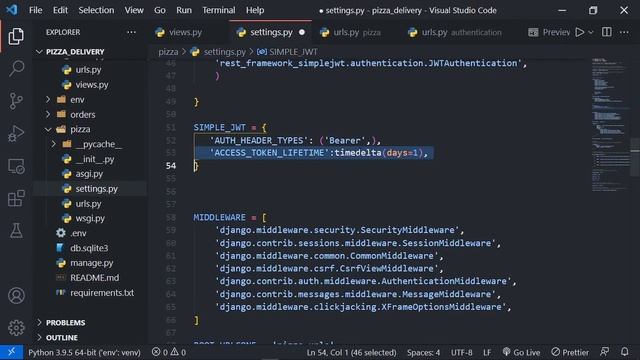
Task: Expand the env folder
Action: pos(77,100)
